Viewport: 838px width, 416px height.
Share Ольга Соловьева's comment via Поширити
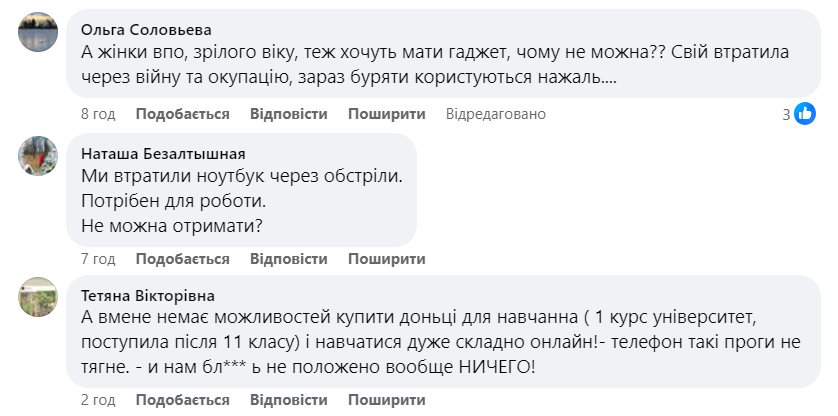click(386, 114)
